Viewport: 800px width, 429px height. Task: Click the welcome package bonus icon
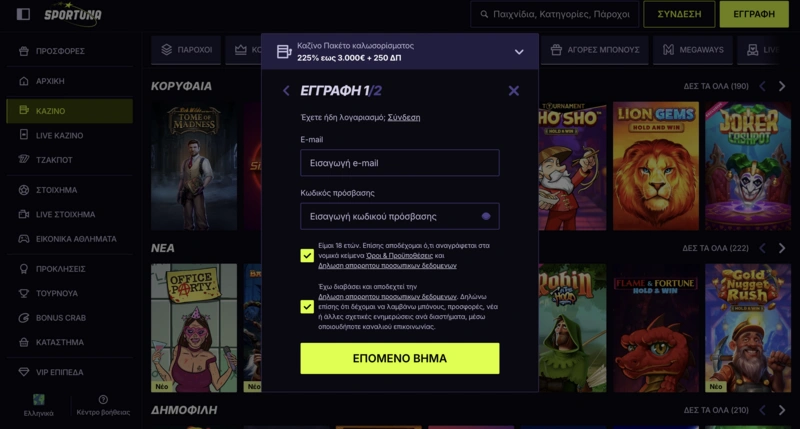[284, 52]
